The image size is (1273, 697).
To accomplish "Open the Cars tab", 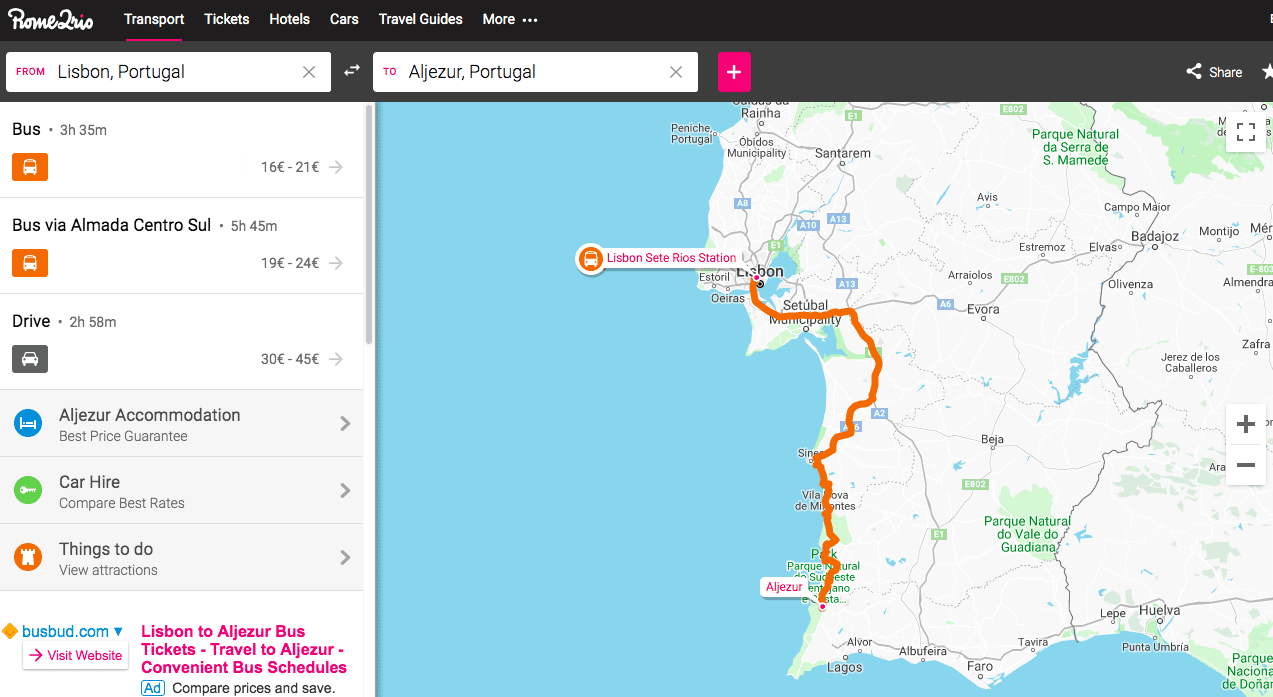I will click(344, 19).
